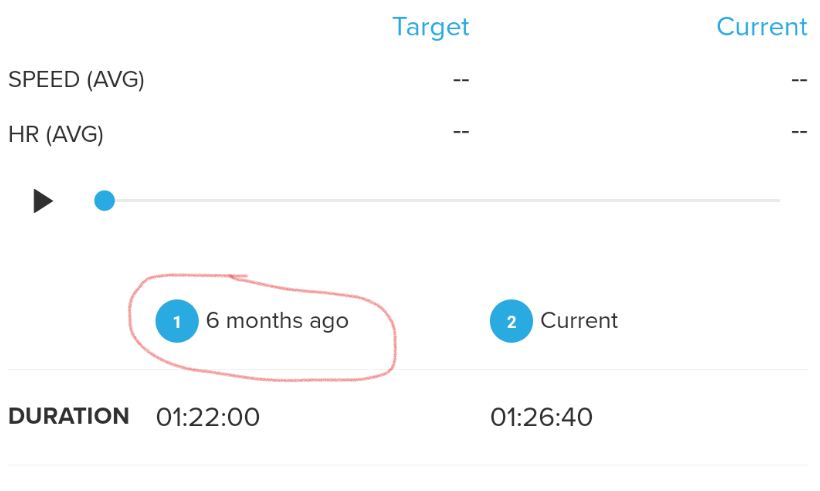Select the blue number 2 badge

[511, 321]
